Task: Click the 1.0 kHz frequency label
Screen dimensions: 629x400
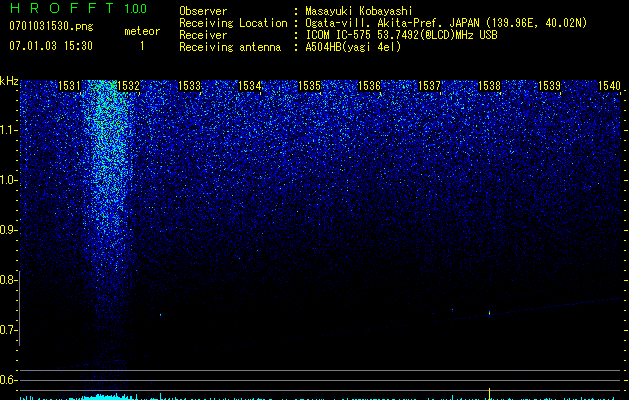Action: [x=8, y=180]
